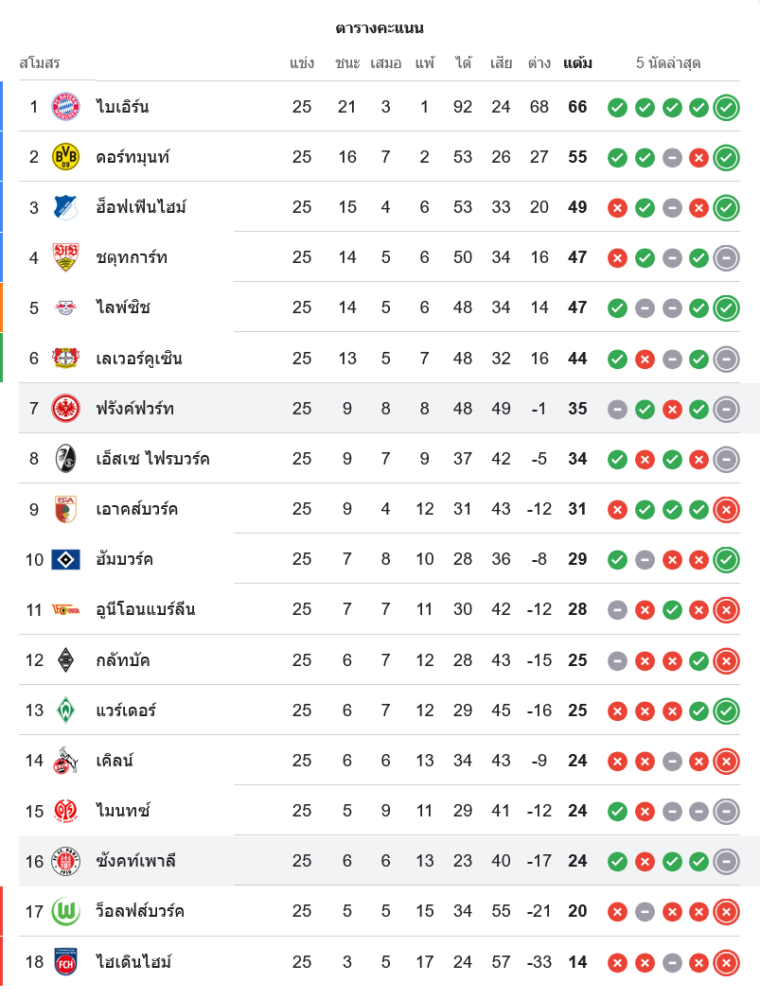Screen dimensions: 760x1000
Task: Select the Bayer Leverkusen crest
Action: pyautogui.click(x=66, y=358)
